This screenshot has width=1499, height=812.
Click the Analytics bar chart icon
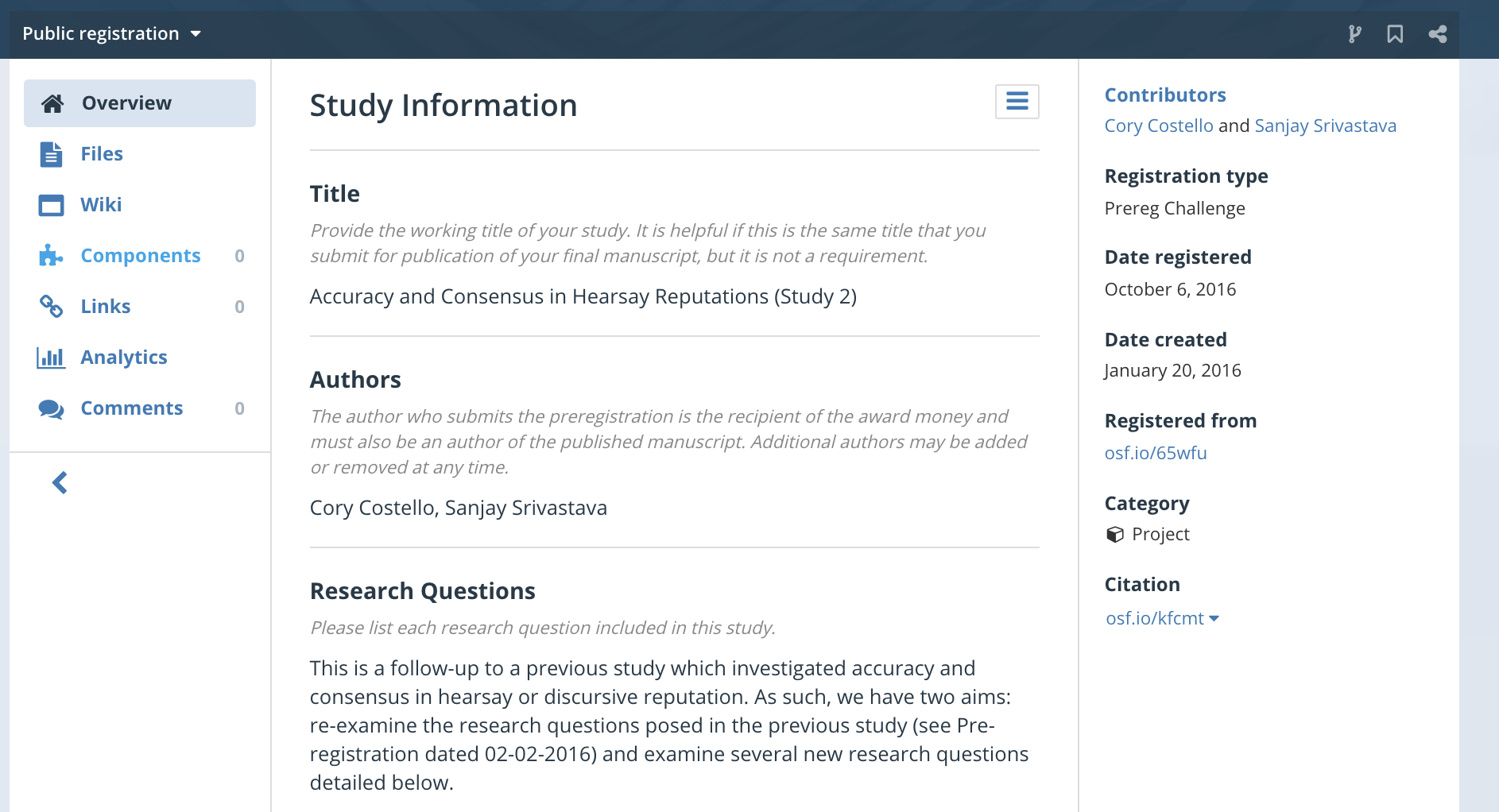tap(51, 358)
